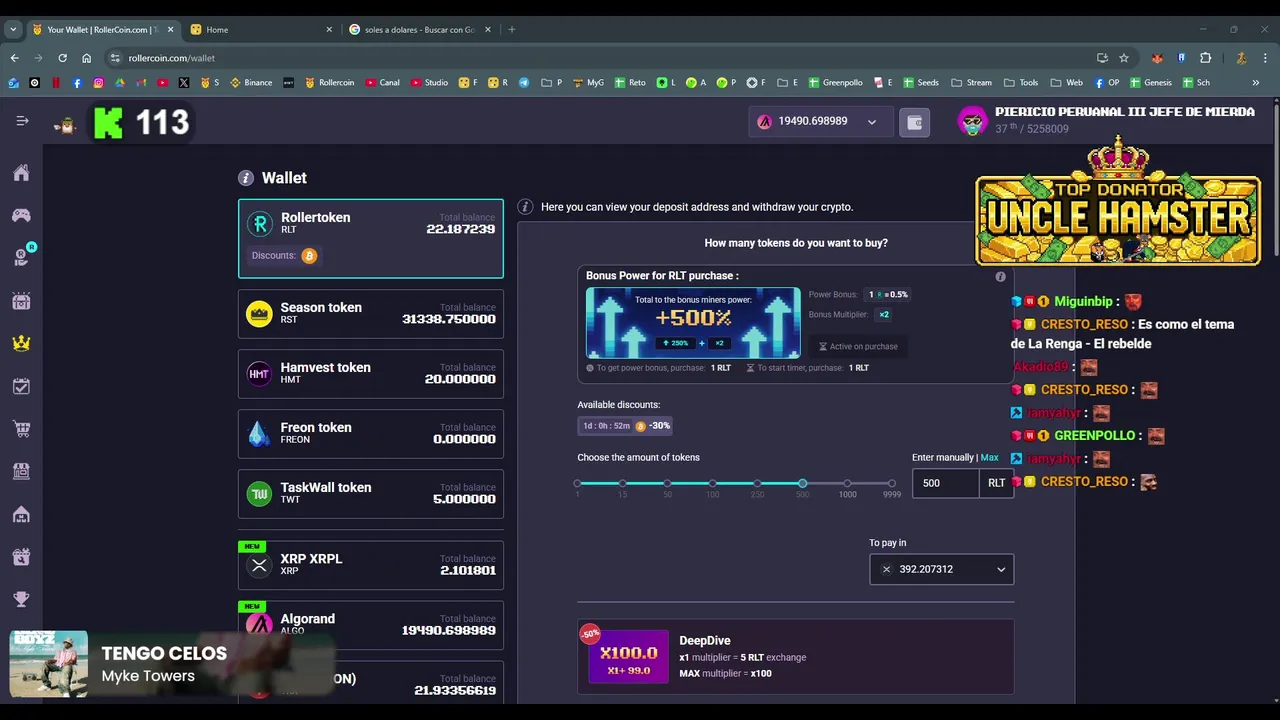Open Chrome three-dot menu
The height and width of the screenshot is (720, 1280).
[1265, 58]
